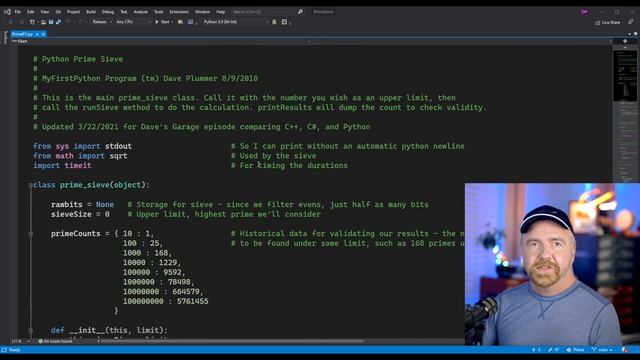Click the '1000000 : 78498,' dictionary entry
The width and height of the screenshot is (640, 360).
click(159, 282)
